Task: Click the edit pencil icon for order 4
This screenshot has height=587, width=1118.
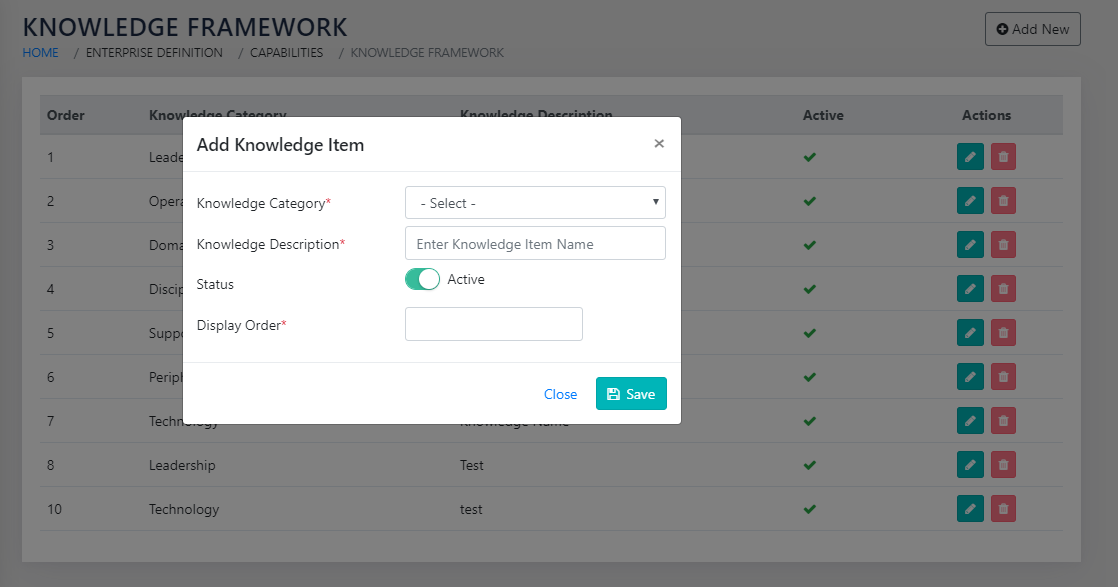Action: (969, 289)
